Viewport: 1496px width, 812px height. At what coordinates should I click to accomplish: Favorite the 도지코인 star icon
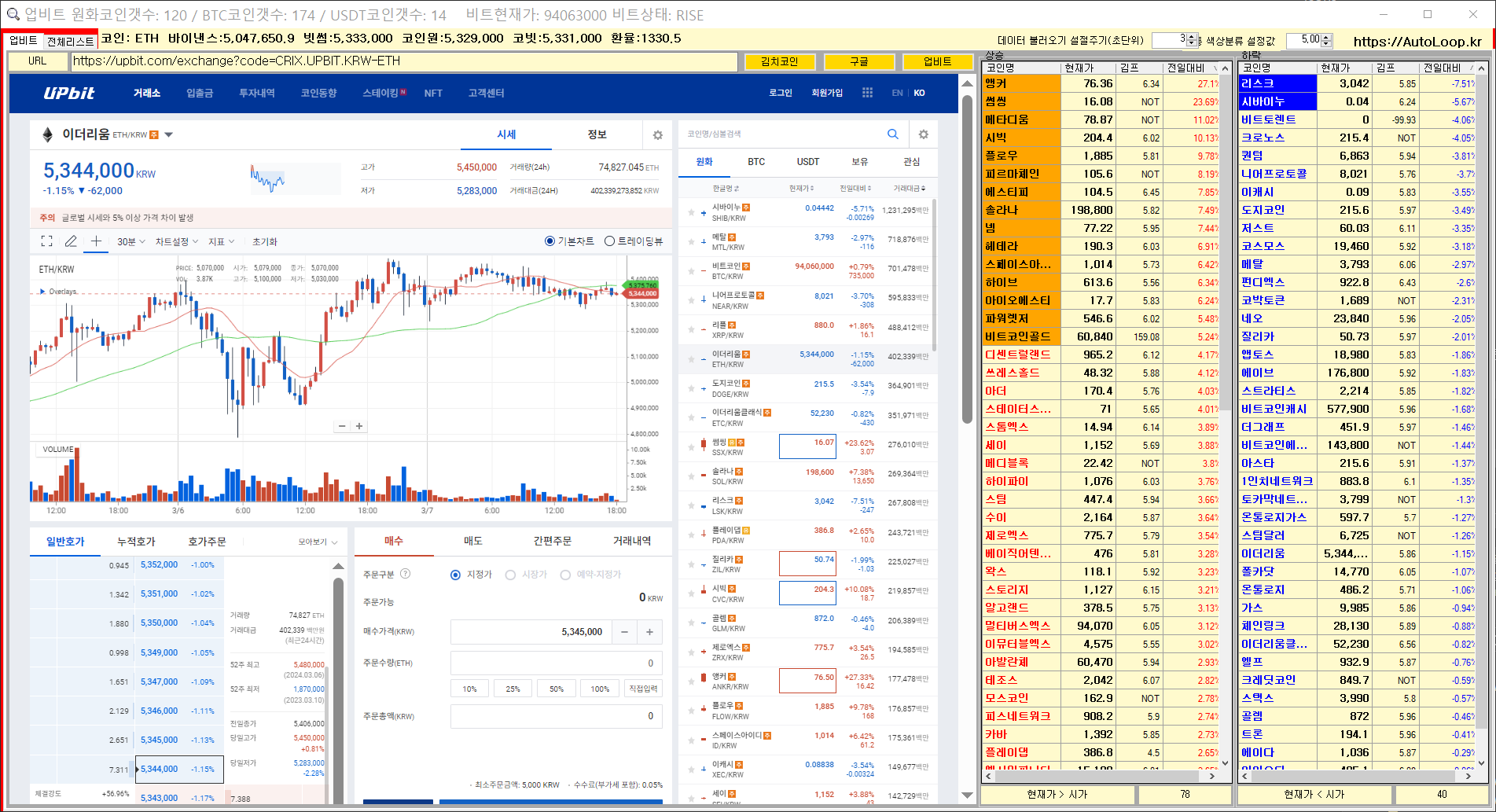(691, 388)
